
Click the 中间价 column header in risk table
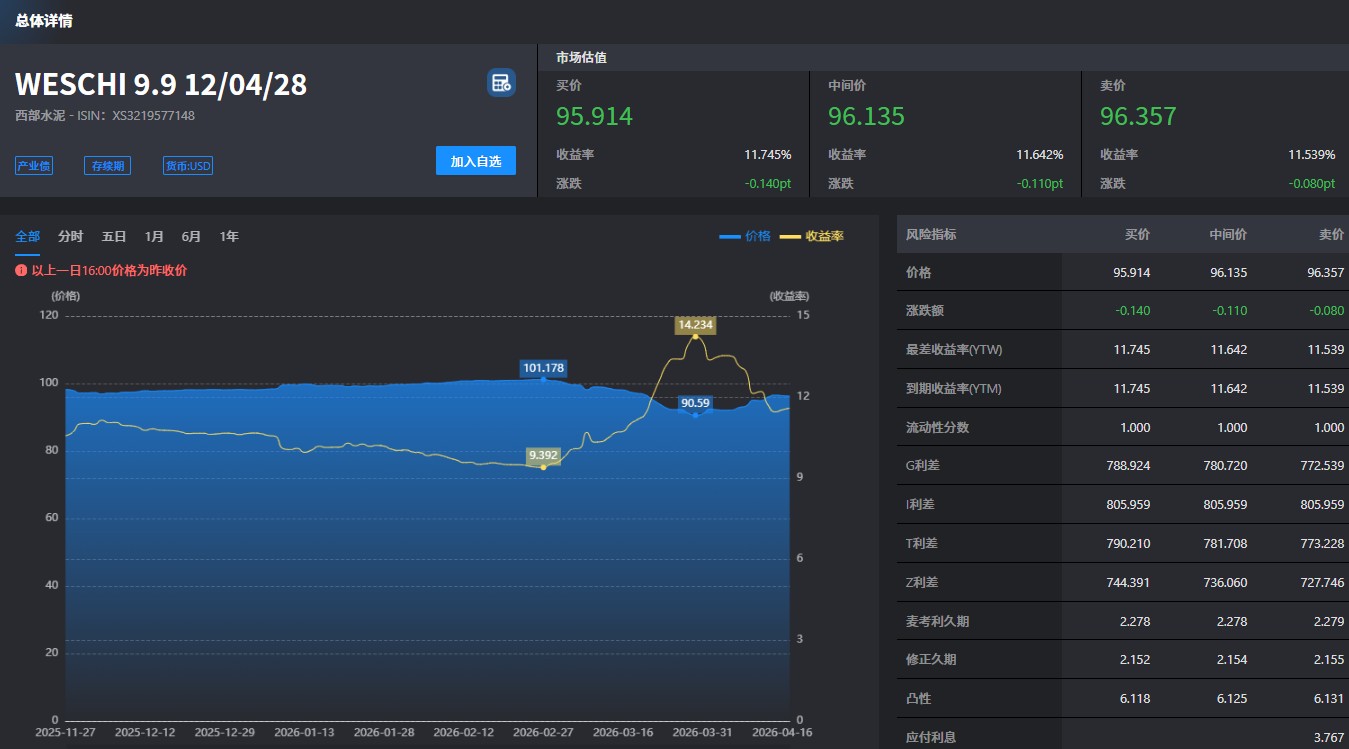click(x=1228, y=234)
